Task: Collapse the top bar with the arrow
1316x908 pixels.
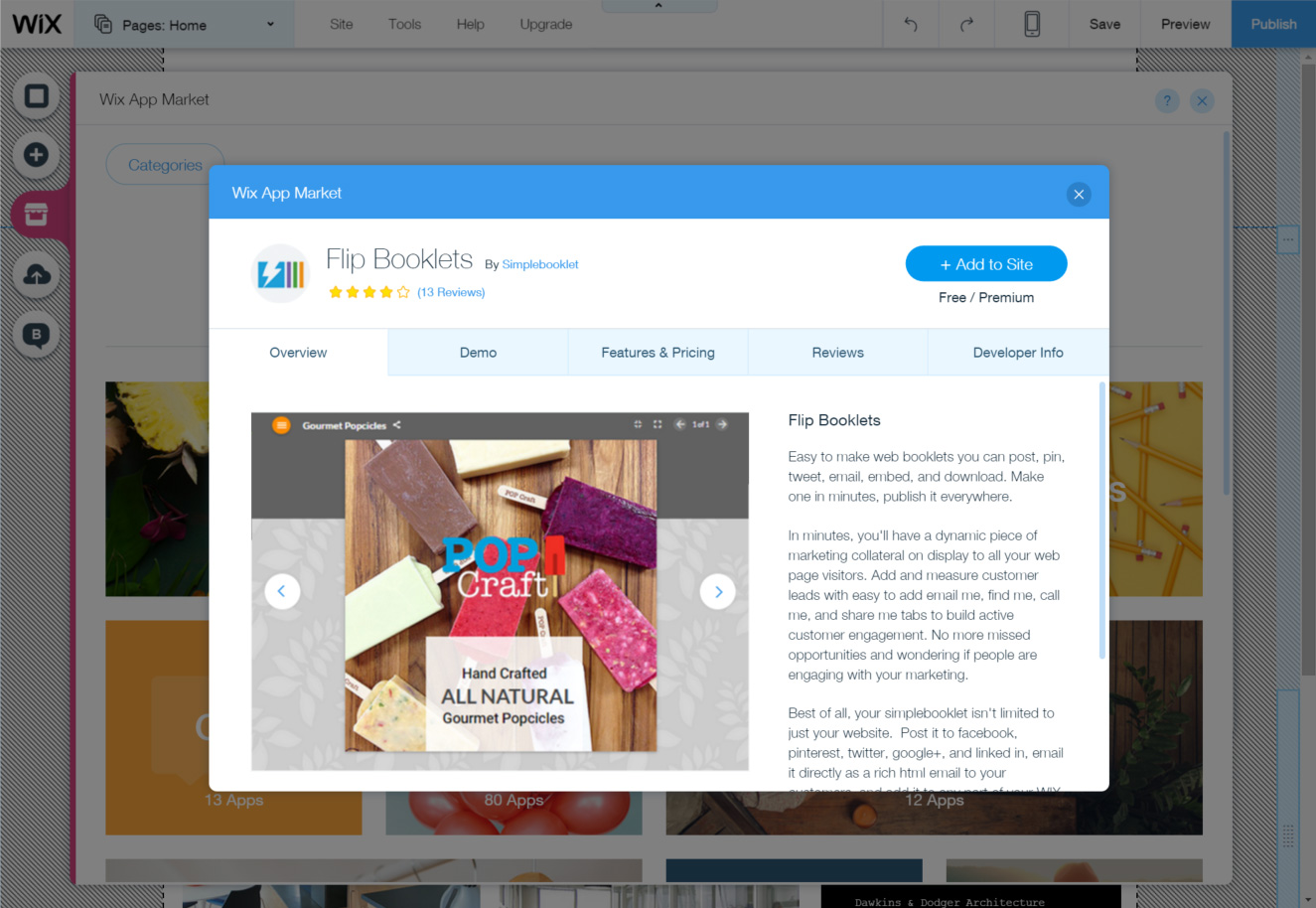Action: [658, 6]
